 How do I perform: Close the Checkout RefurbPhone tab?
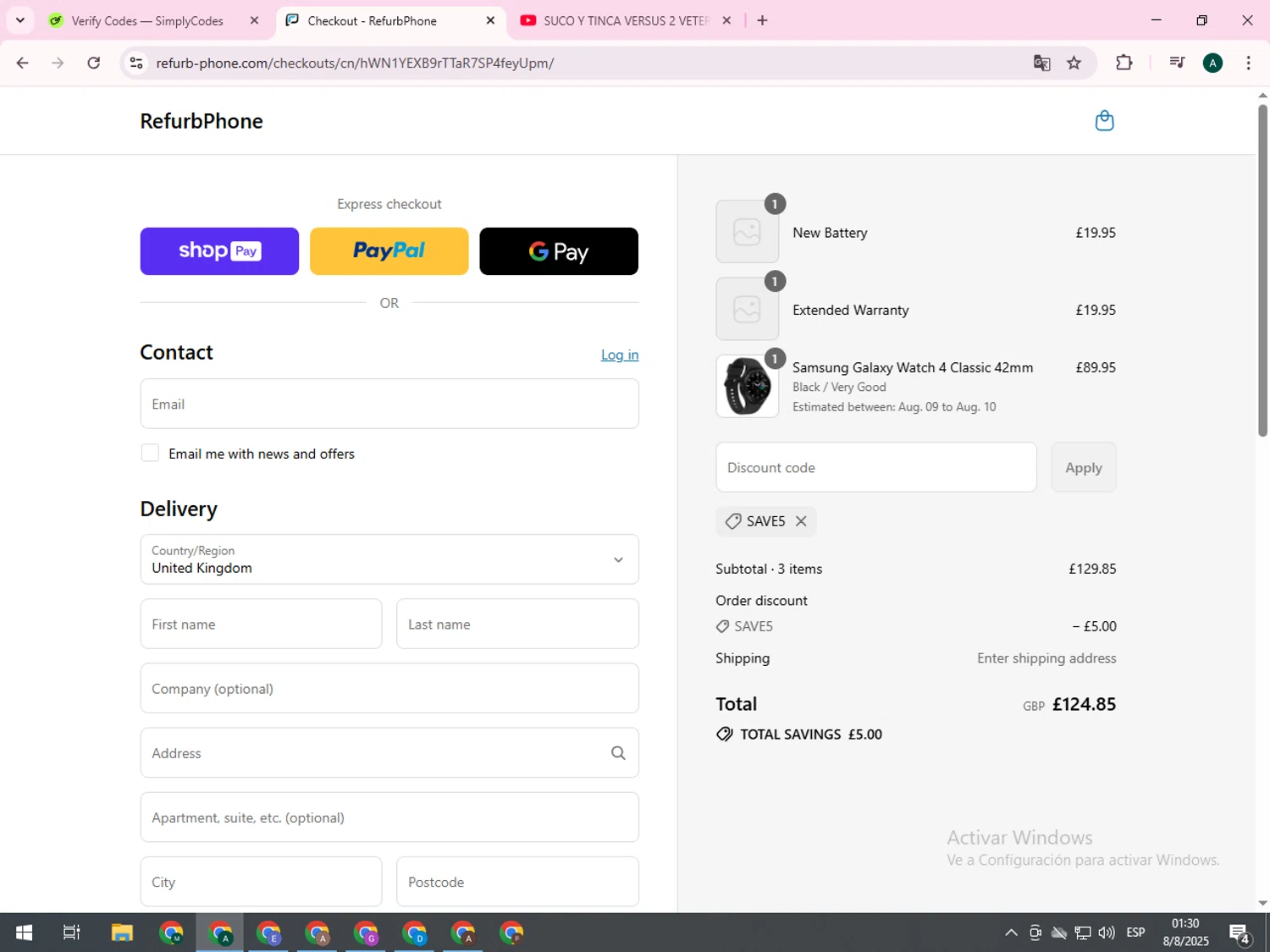[490, 20]
